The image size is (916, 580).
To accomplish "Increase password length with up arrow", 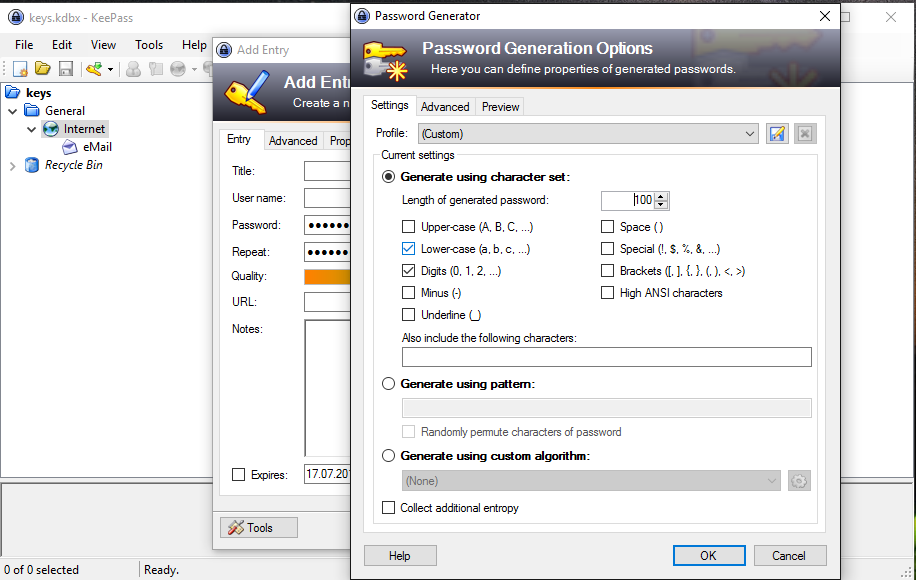I will [662, 196].
